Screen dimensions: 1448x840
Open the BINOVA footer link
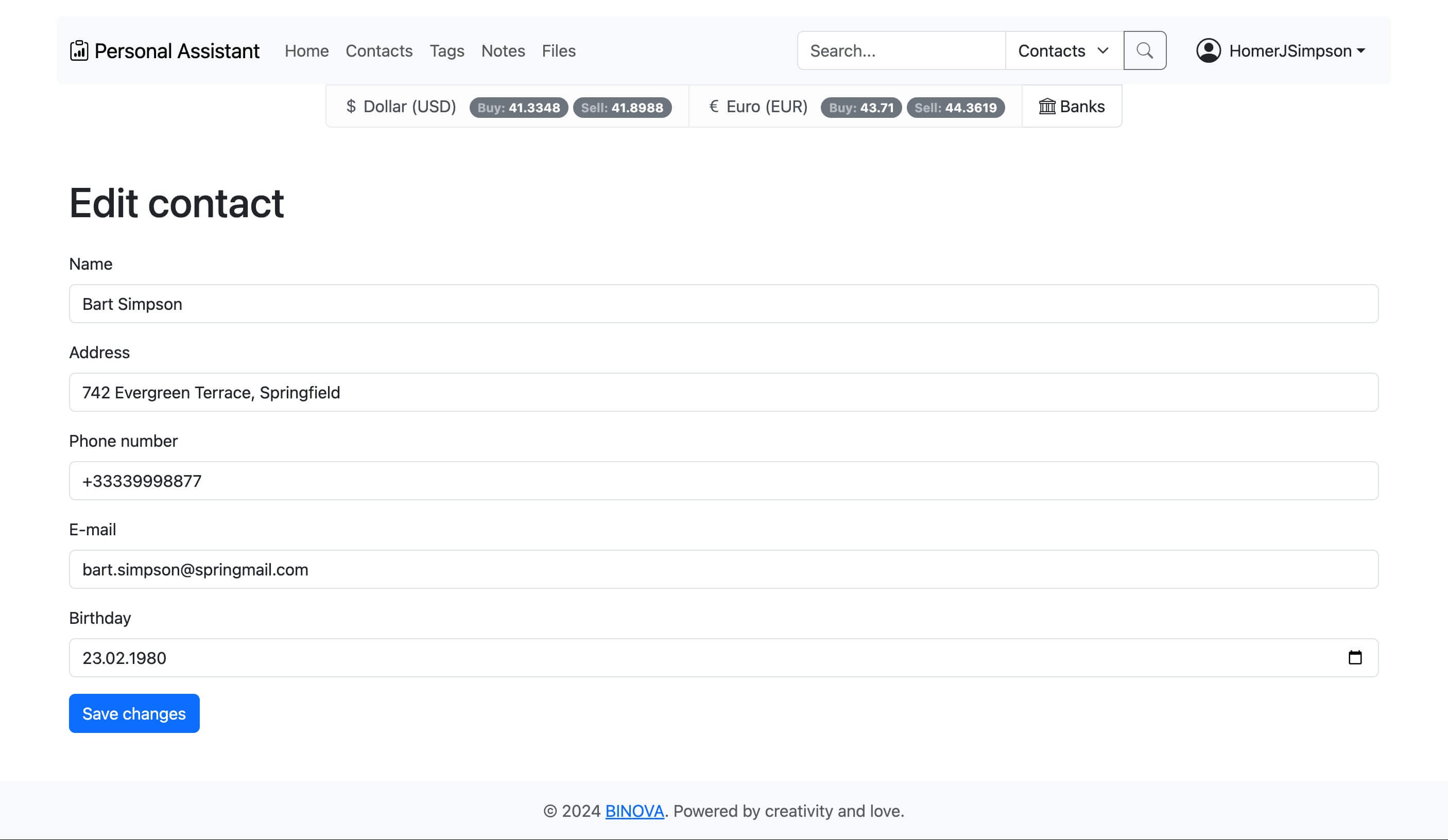[x=634, y=811]
